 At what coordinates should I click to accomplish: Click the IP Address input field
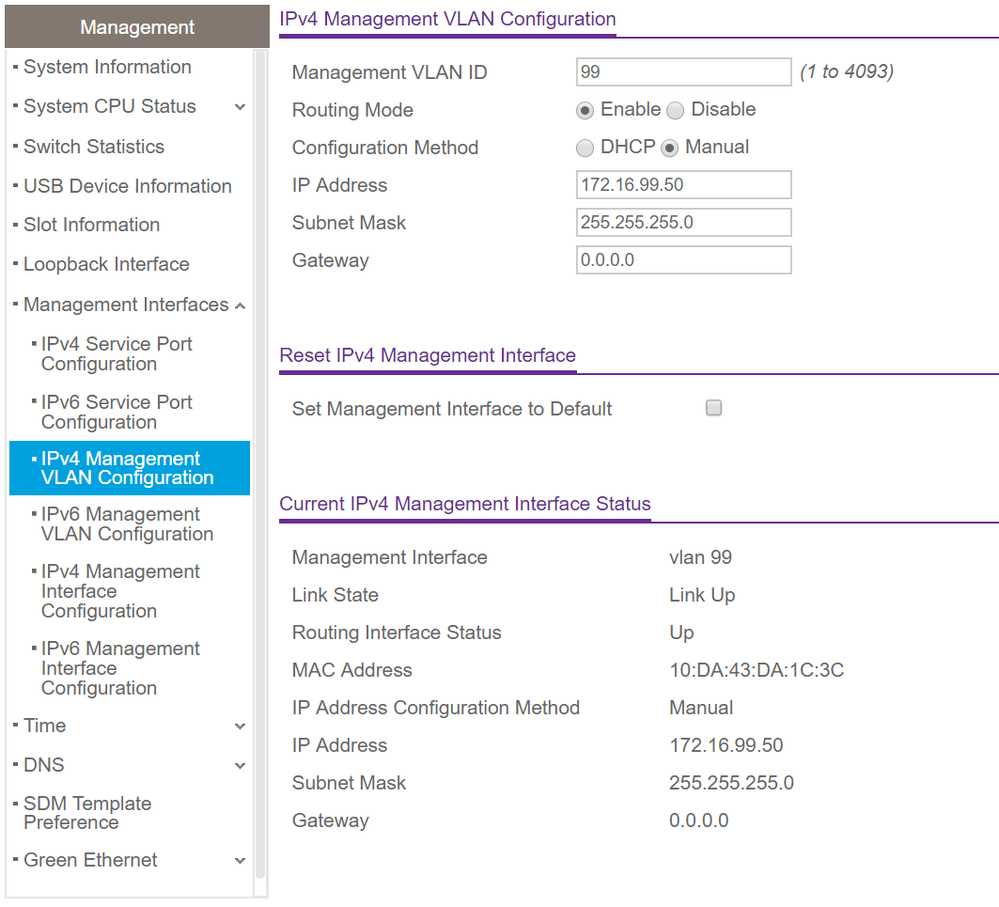[684, 185]
